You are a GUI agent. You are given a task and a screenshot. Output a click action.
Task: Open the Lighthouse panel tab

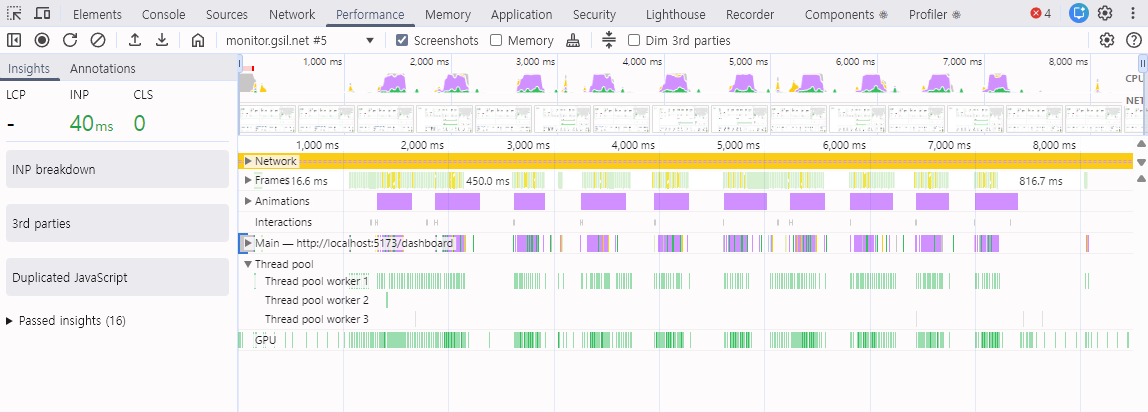(675, 15)
